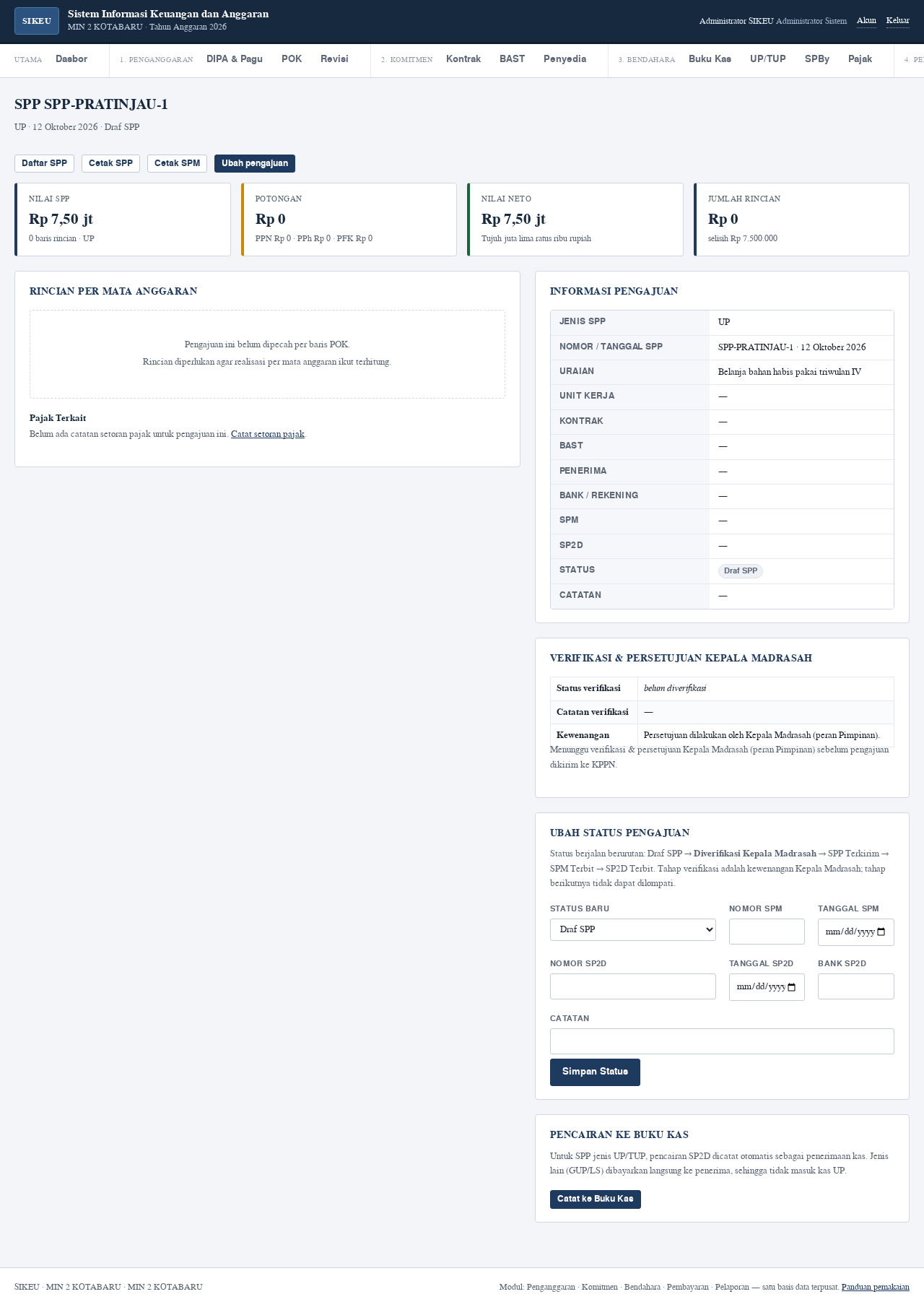The image size is (924, 1315).
Task: Open the Buku Kas navigation item
Action: pyautogui.click(x=710, y=59)
